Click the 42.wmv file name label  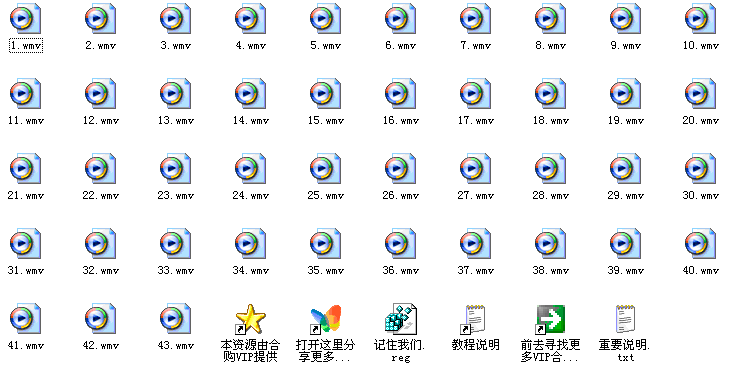(x=101, y=345)
